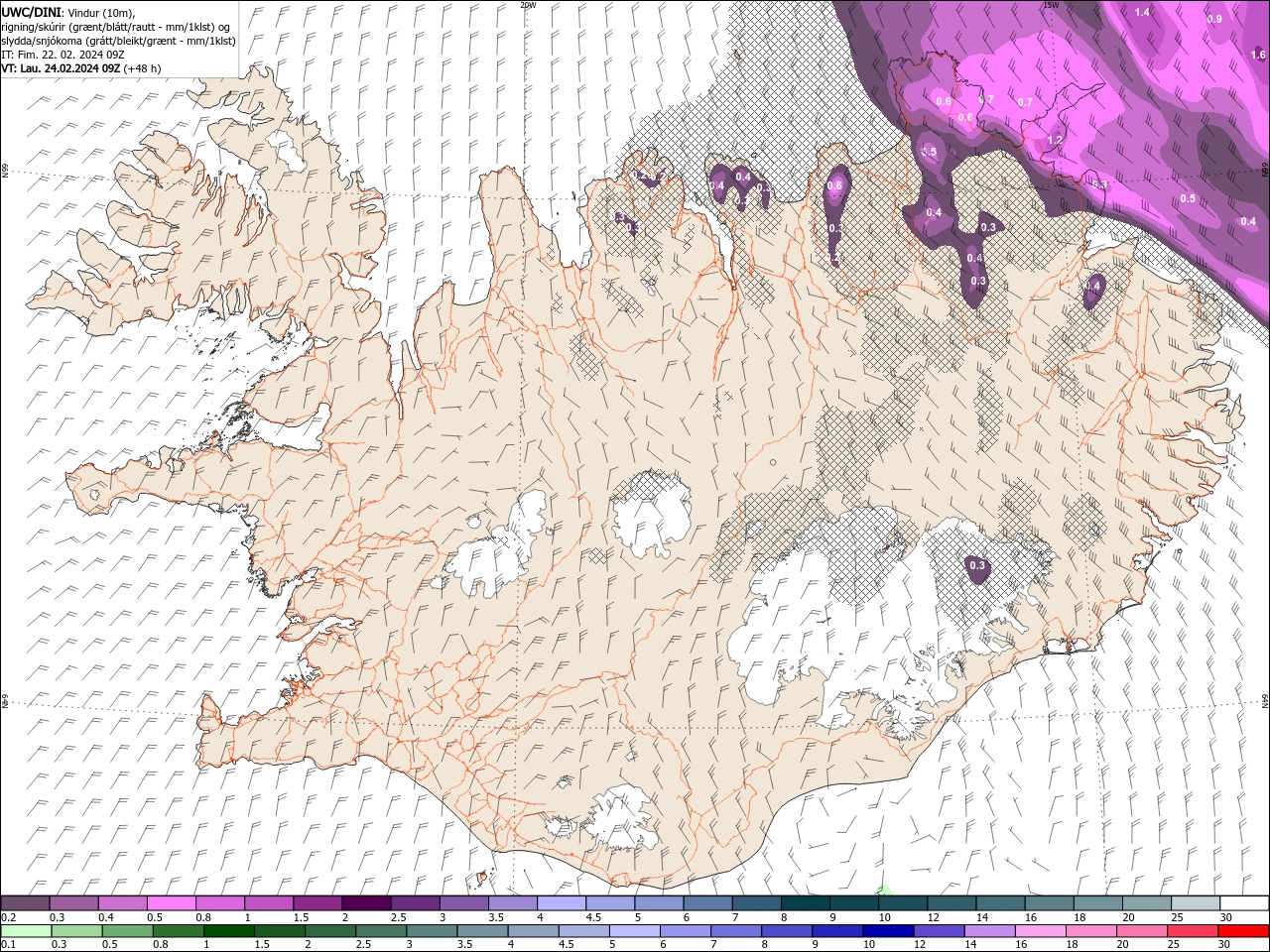Pick the dark teal 8 swatch in upper legend

pyautogui.click(x=804, y=903)
